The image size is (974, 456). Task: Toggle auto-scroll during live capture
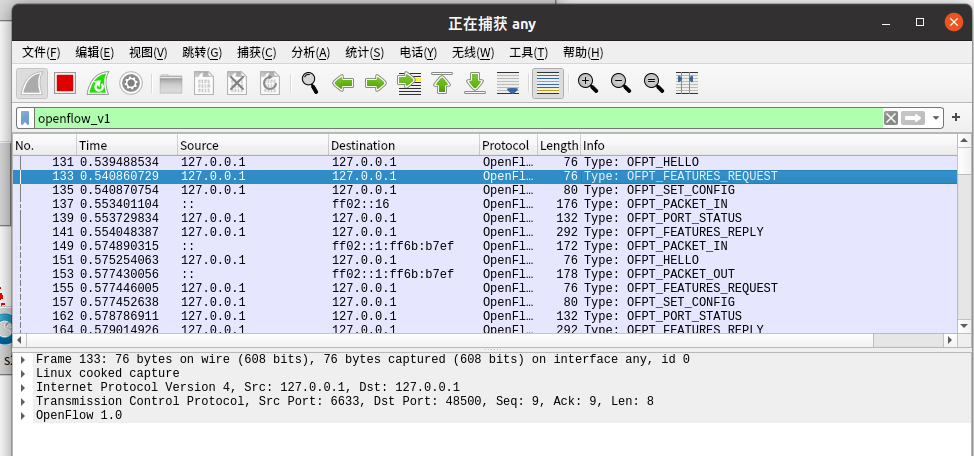point(508,83)
